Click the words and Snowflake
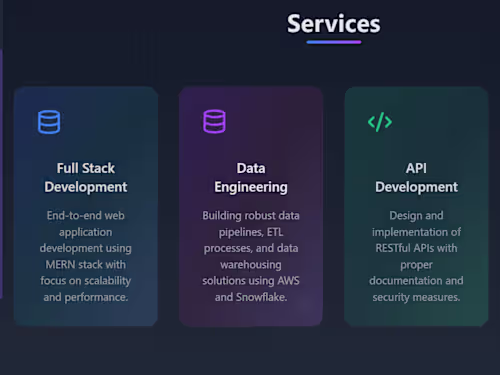Viewport: 500px width, 375px height. point(251,297)
